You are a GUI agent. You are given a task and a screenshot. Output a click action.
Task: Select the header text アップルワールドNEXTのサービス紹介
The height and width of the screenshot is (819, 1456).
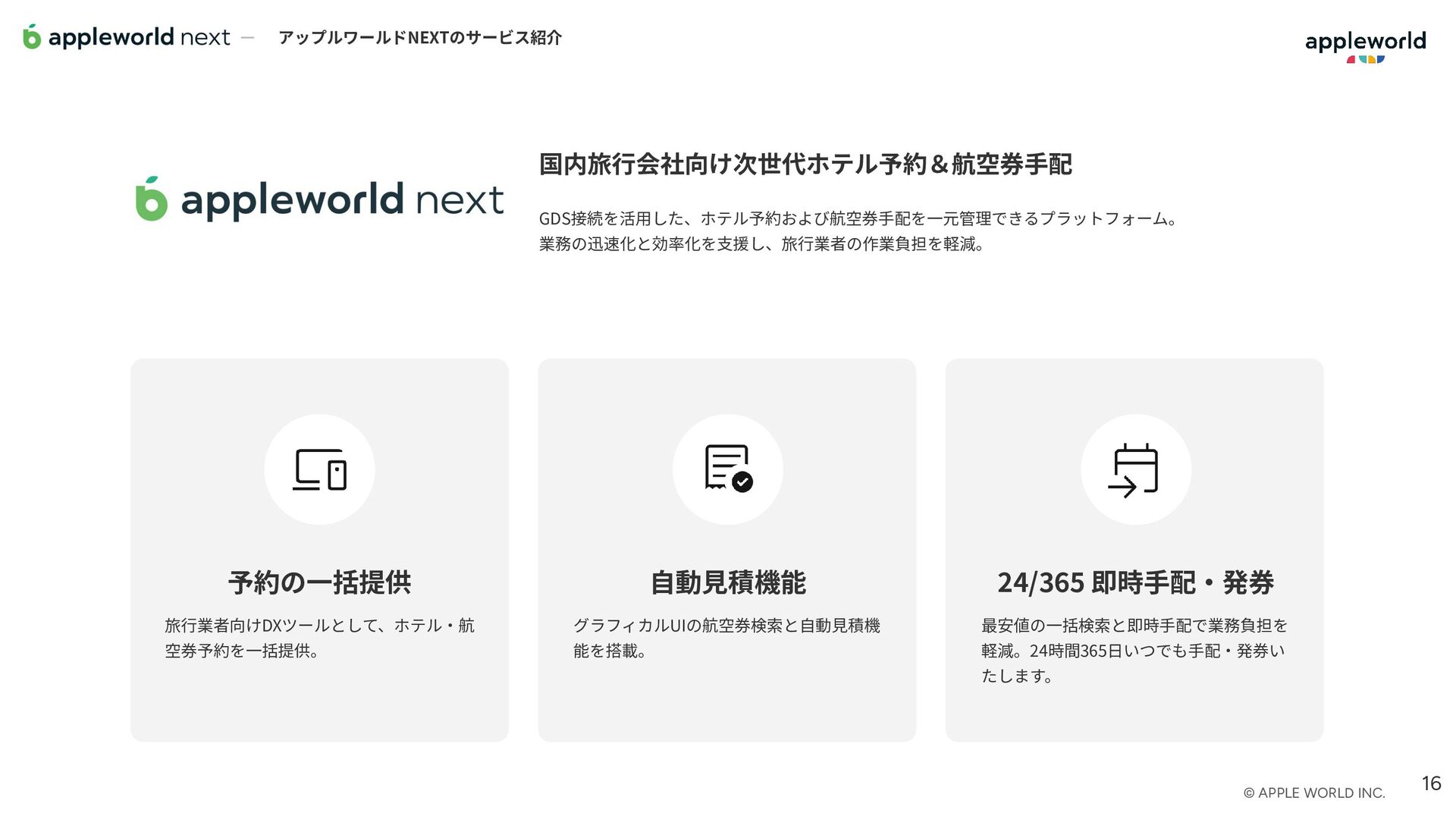coord(420,37)
